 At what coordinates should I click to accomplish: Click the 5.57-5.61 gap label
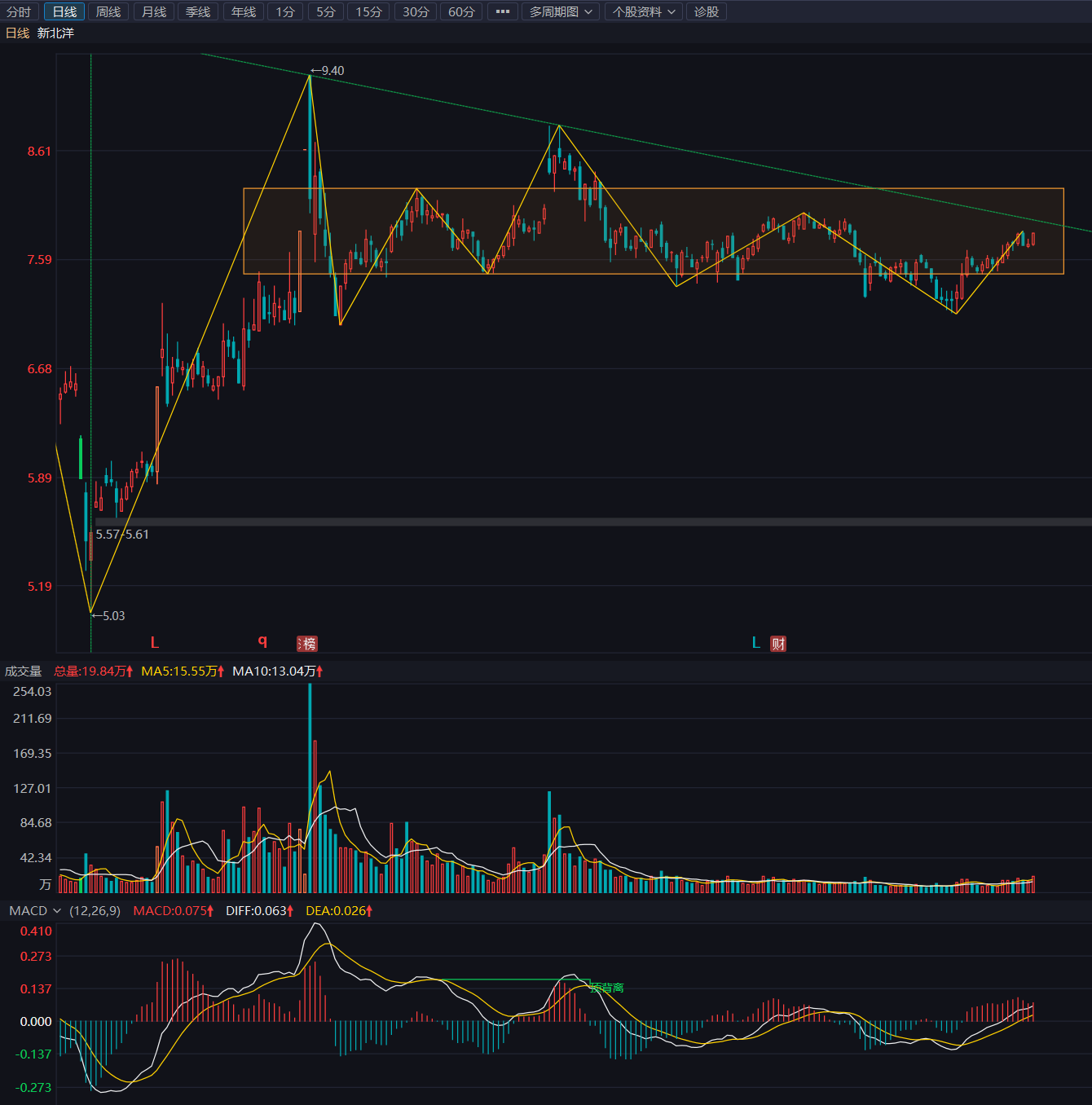(122, 535)
